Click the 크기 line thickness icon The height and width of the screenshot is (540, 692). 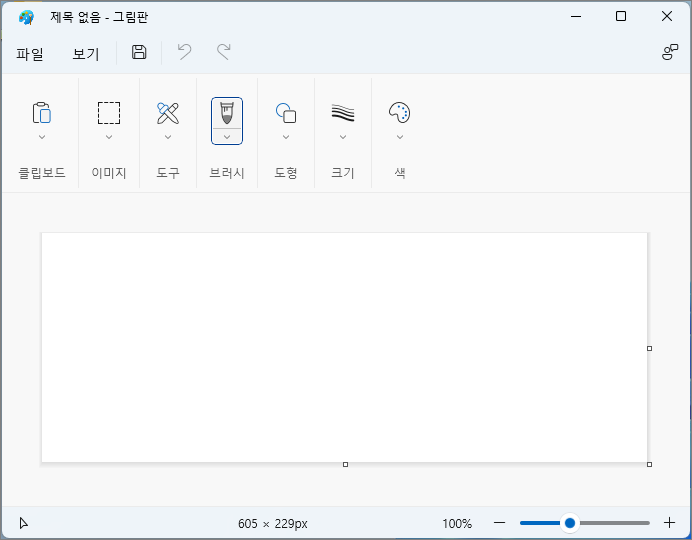click(x=343, y=113)
